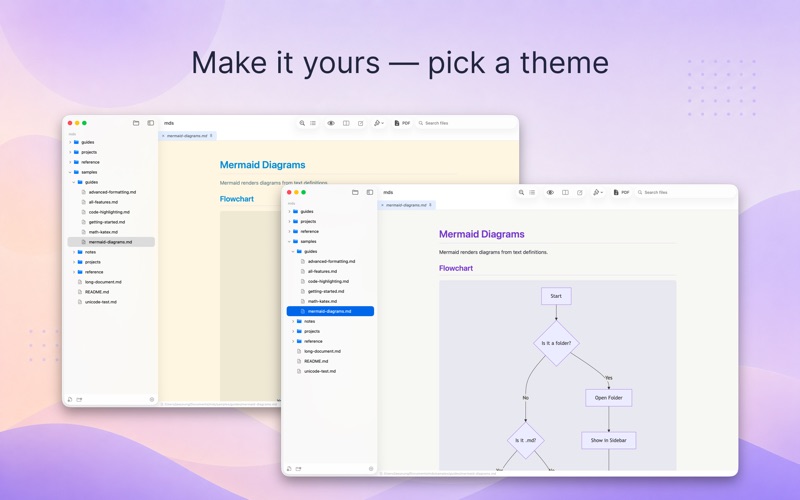The height and width of the screenshot is (500, 800).
Task: Close the mermaid-diagrams.md tab in back window
Action: (x=163, y=136)
